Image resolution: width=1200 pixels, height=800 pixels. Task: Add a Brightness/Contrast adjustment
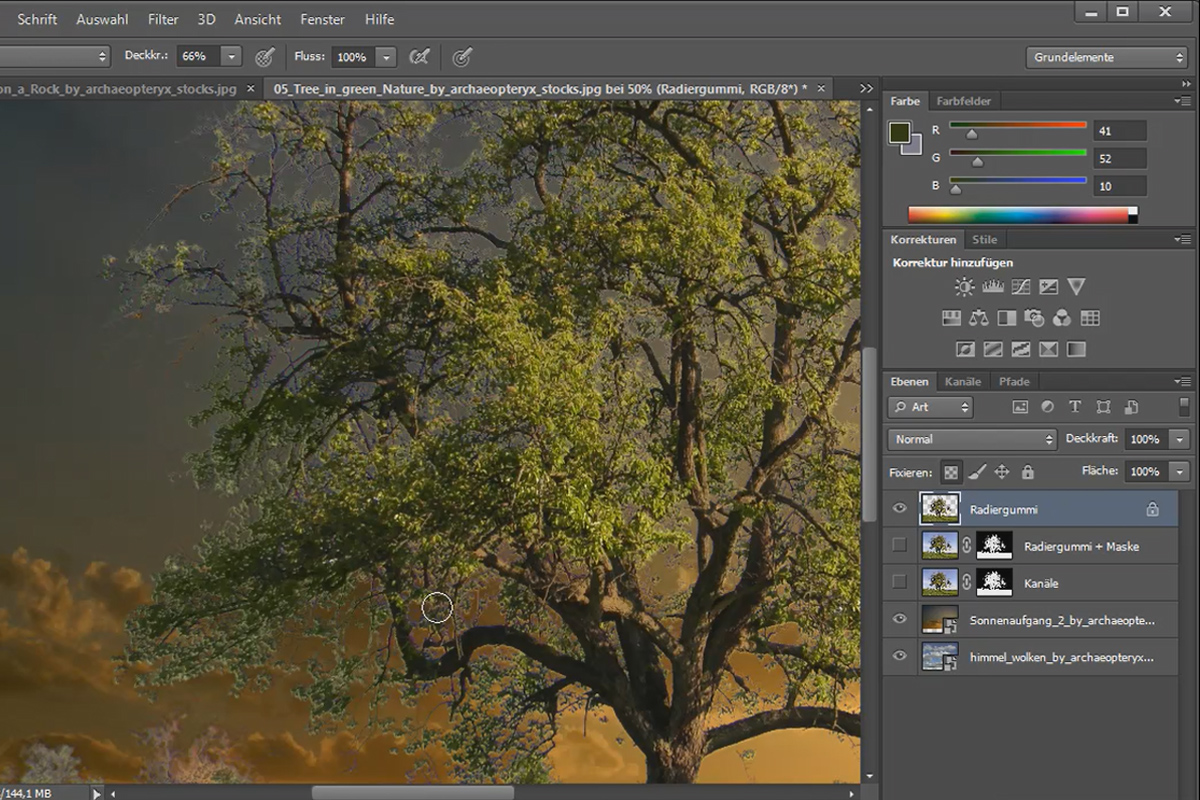click(964, 287)
